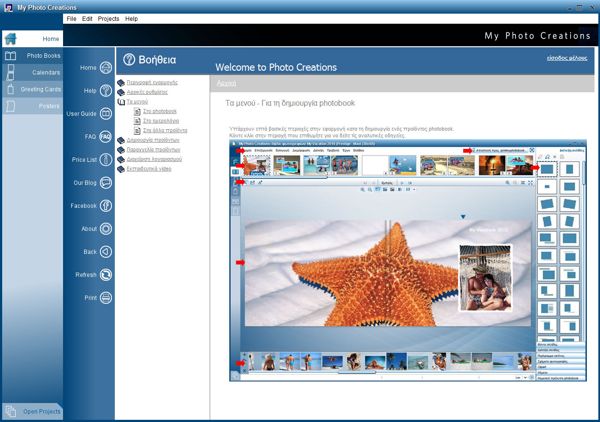Open the Projects menu
600x422 pixels.
108,19
